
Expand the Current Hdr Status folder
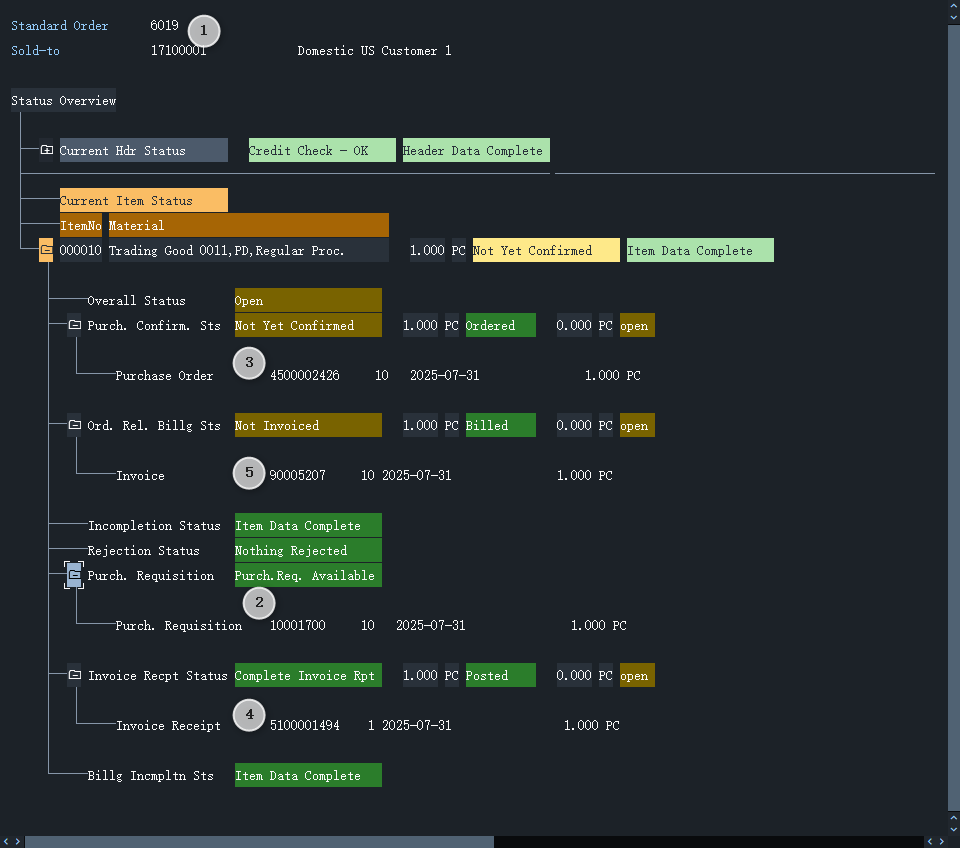click(x=47, y=150)
